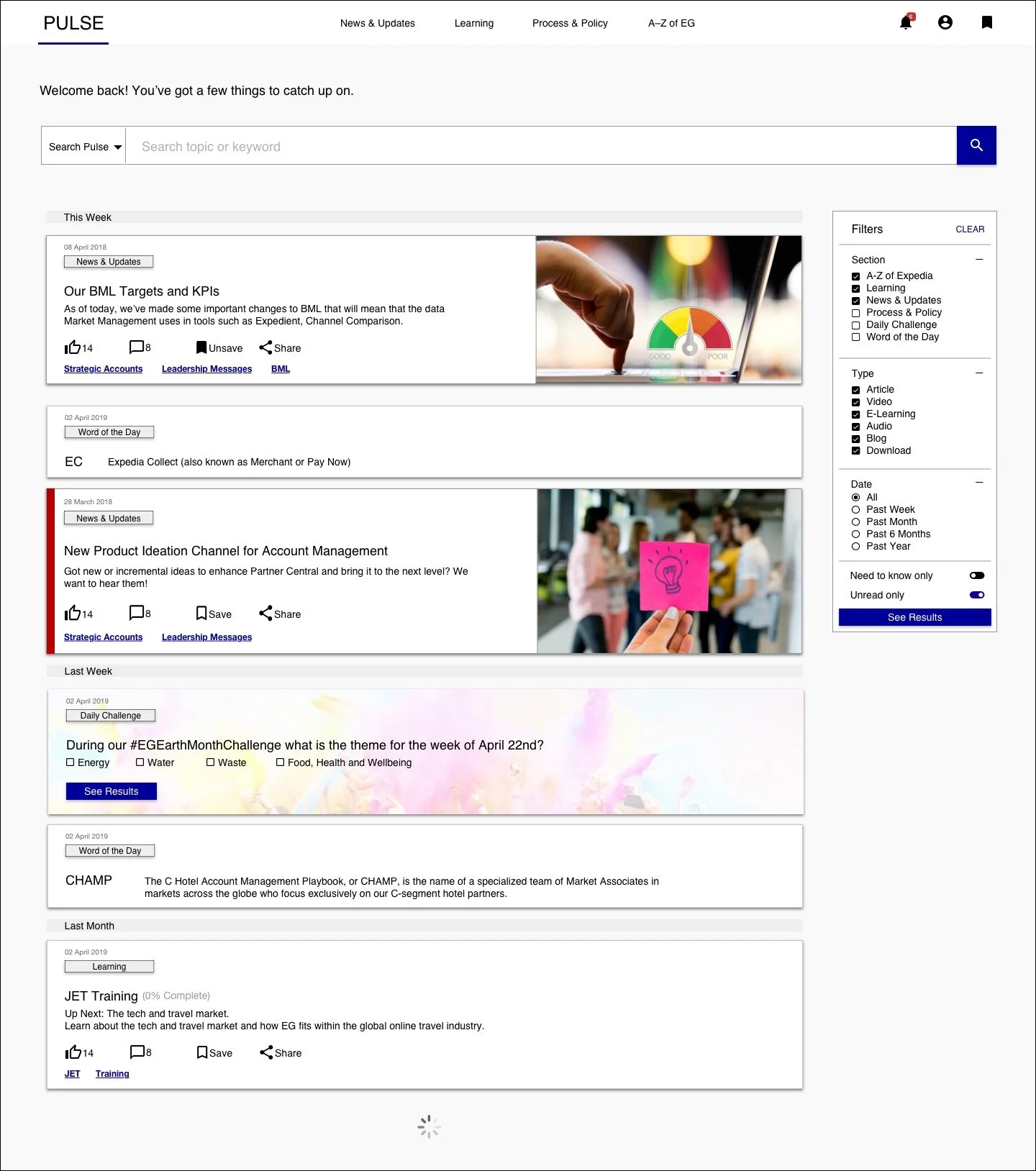This screenshot has width=1036, height=1171.
Task: Uncheck the Download type filter
Action: (x=856, y=451)
